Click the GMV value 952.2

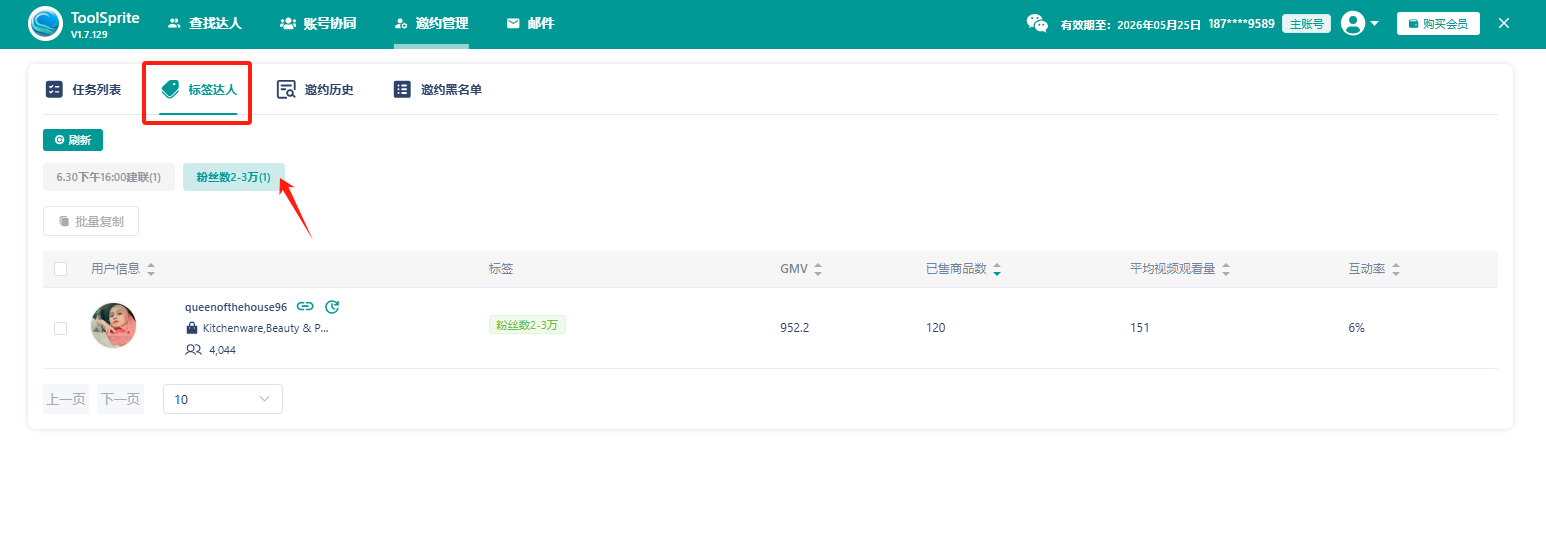click(x=795, y=328)
